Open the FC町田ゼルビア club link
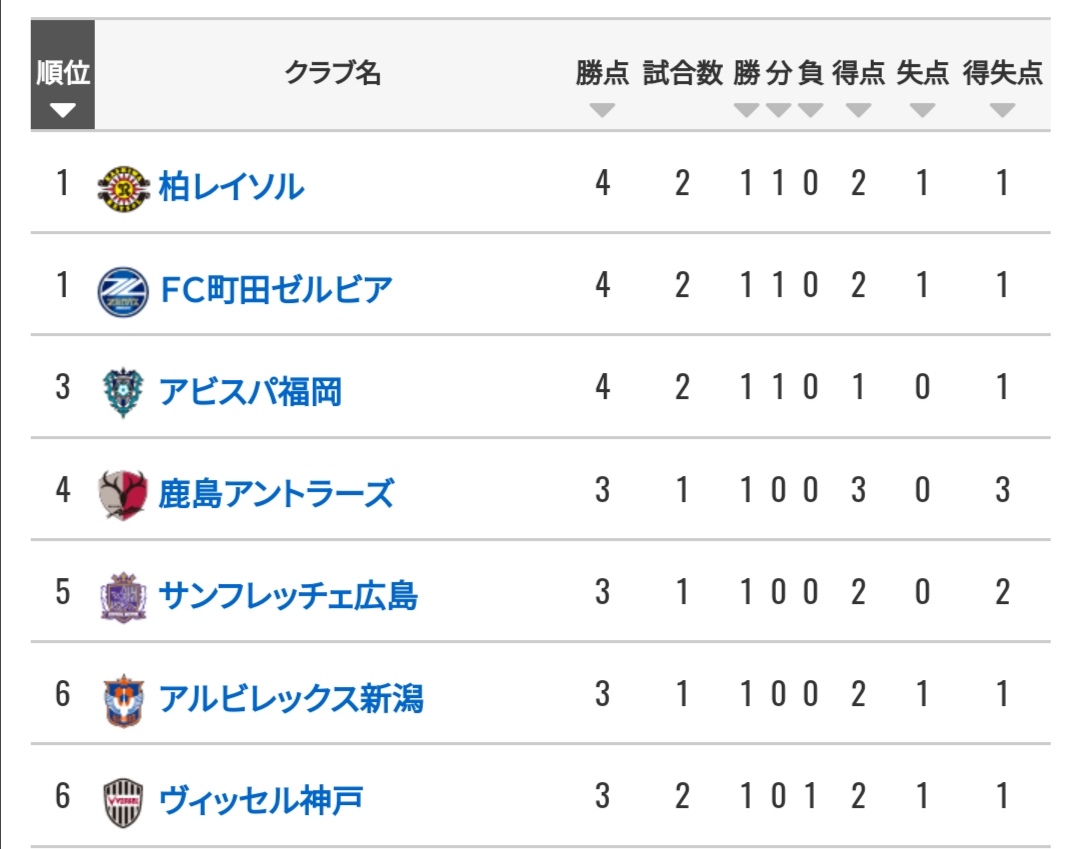 tap(276, 289)
